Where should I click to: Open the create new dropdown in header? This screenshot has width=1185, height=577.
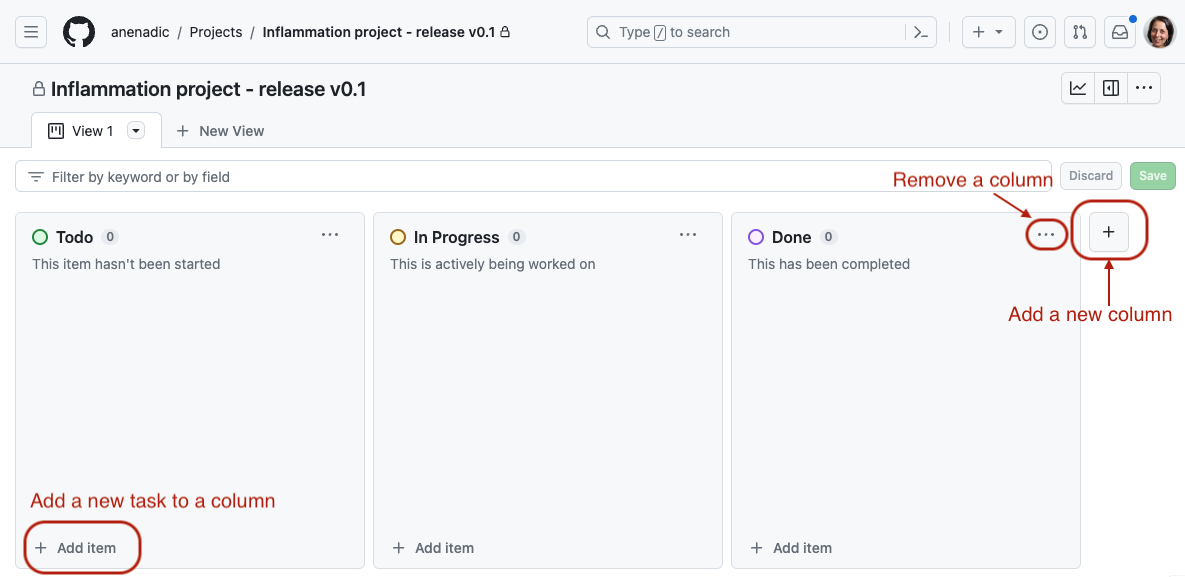click(x=988, y=31)
